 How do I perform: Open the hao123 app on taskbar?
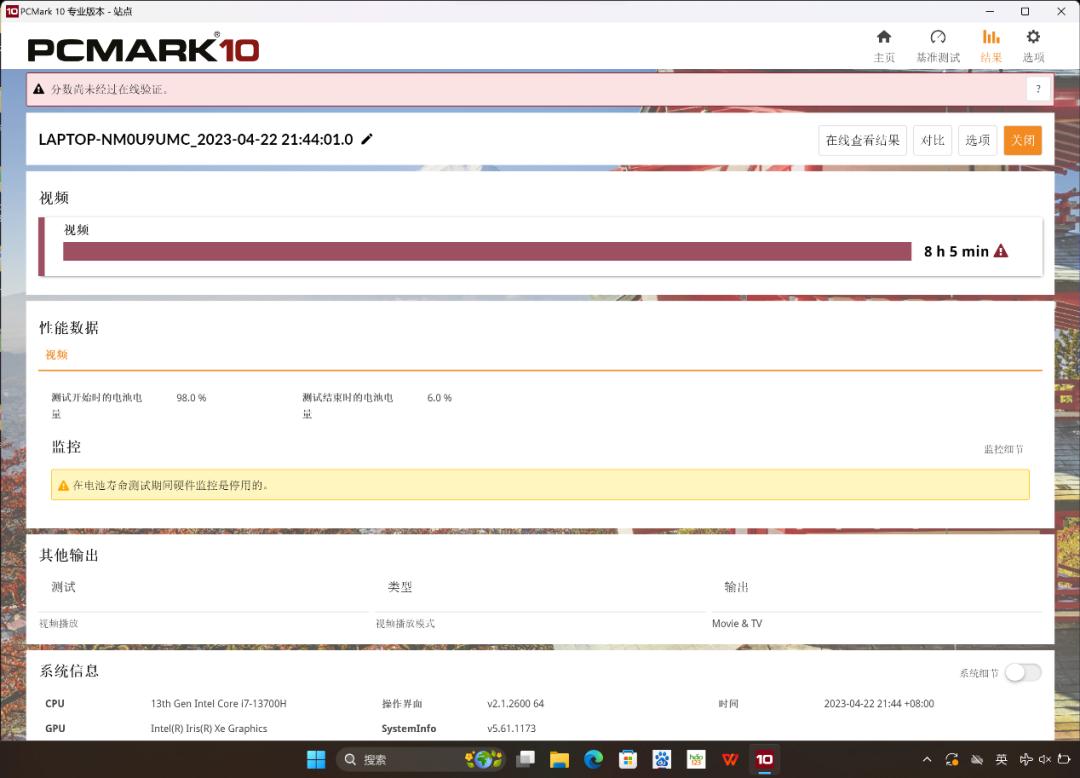pyautogui.click(x=696, y=759)
